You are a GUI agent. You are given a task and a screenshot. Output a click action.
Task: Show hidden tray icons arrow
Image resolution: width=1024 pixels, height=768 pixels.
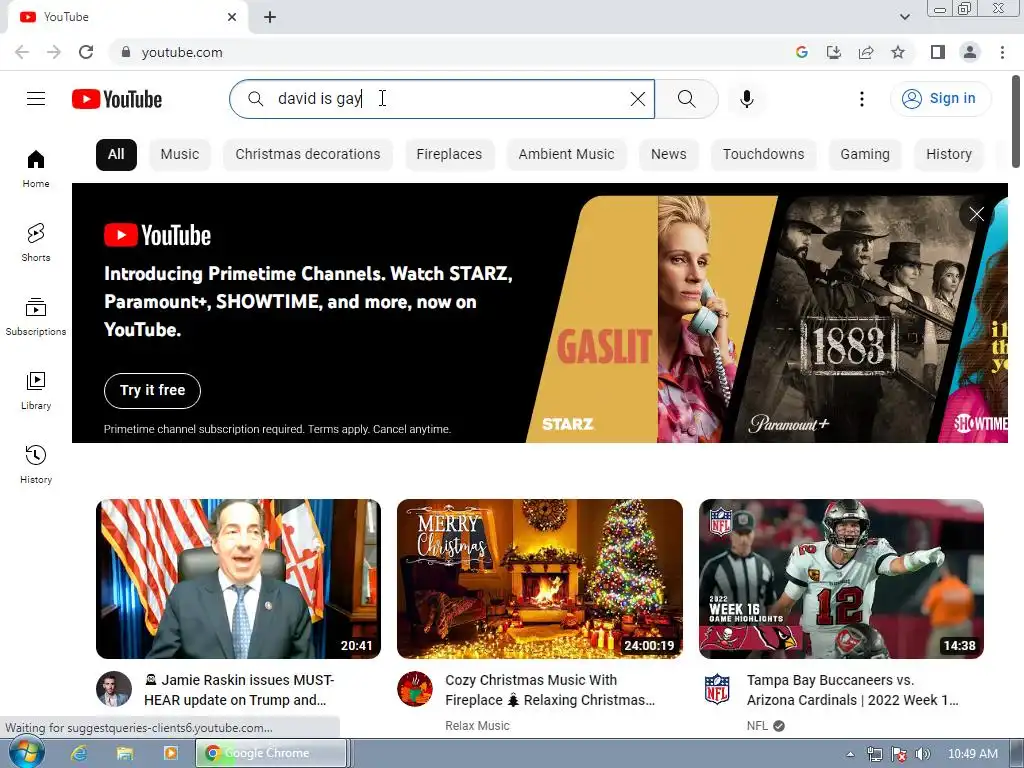[x=850, y=754]
